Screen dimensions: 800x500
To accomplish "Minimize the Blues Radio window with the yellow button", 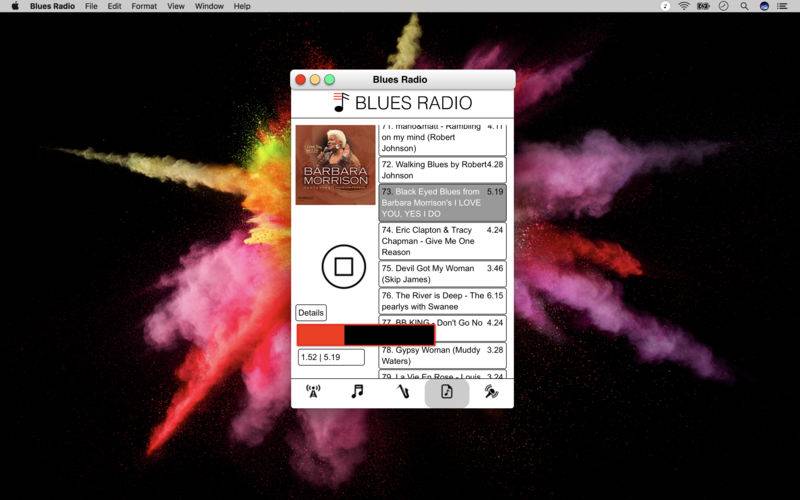I will pos(315,80).
